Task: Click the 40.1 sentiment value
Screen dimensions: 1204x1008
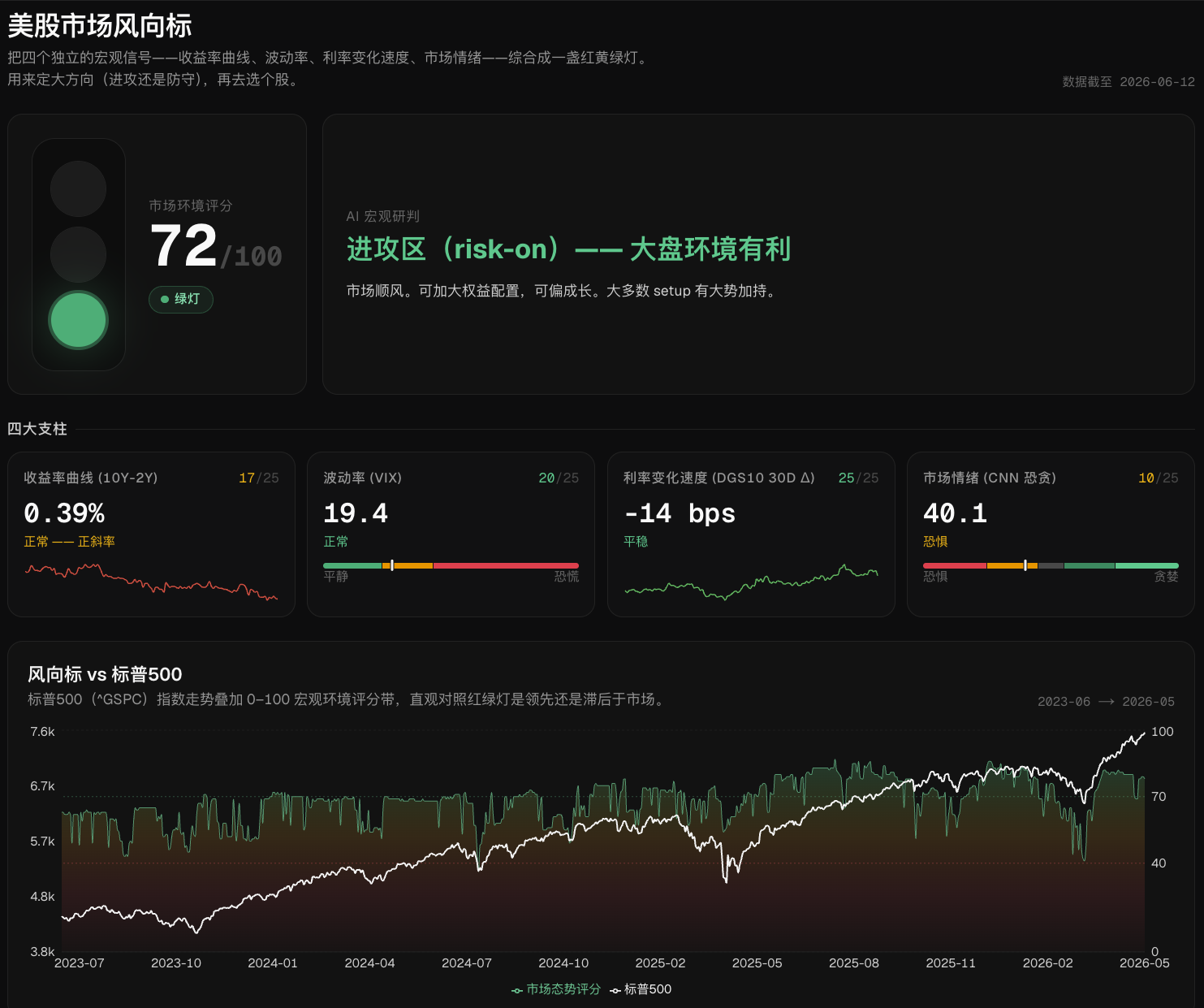Action: [x=956, y=513]
